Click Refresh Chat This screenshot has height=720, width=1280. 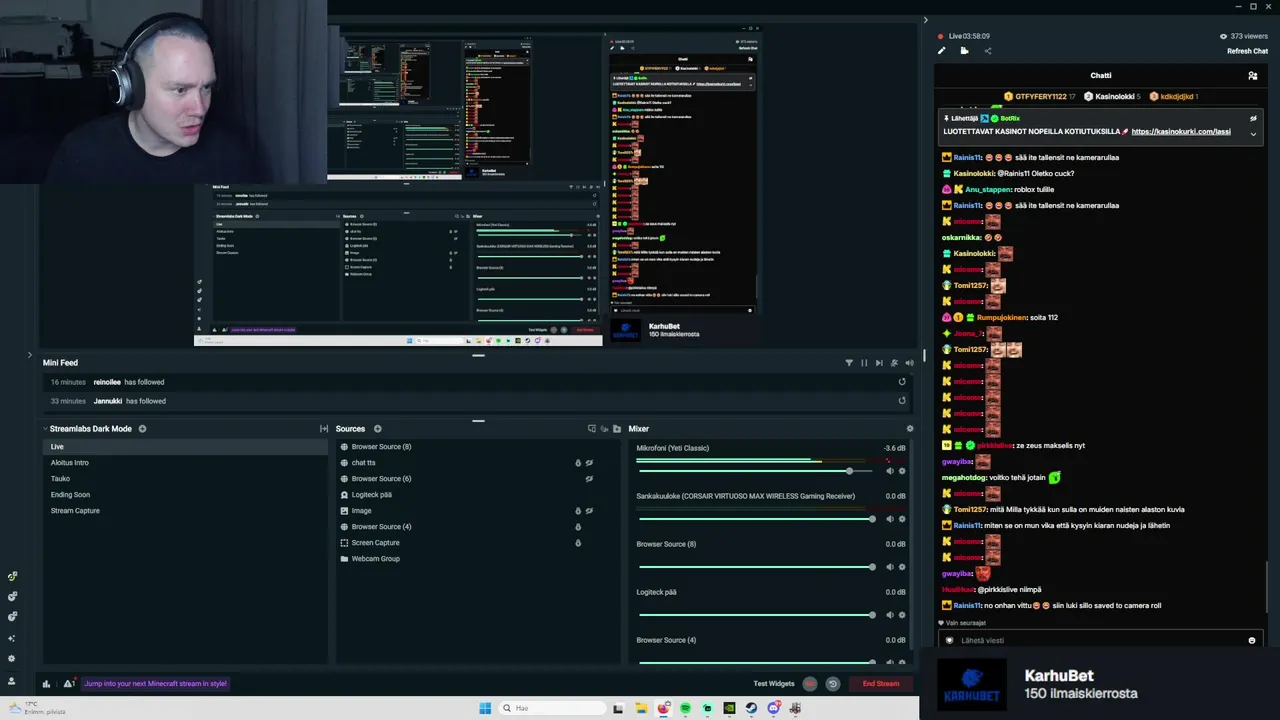coord(1247,51)
